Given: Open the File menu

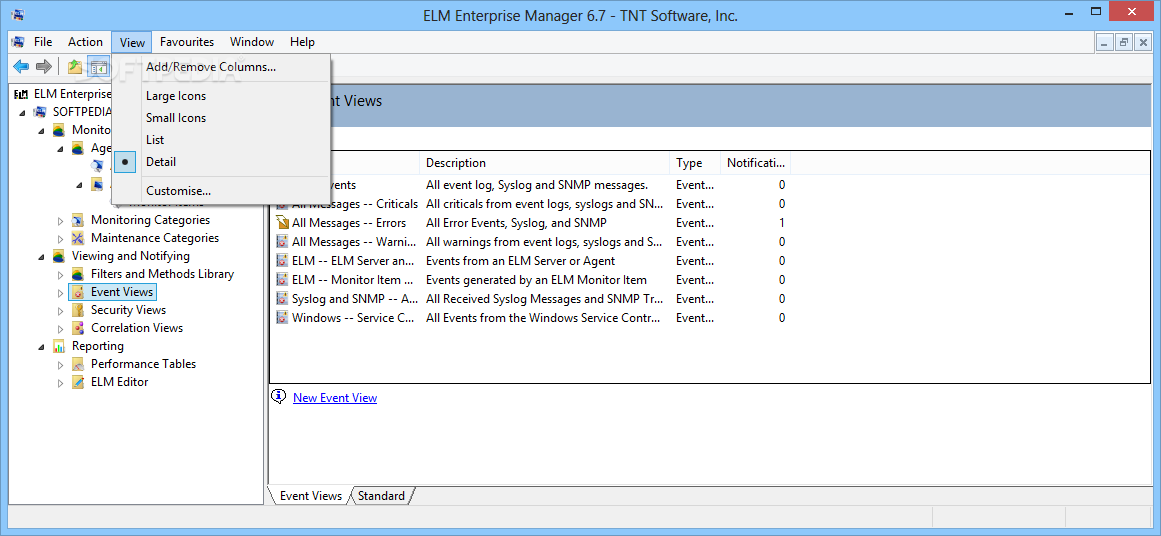Looking at the screenshot, I should [x=43, y=42].
